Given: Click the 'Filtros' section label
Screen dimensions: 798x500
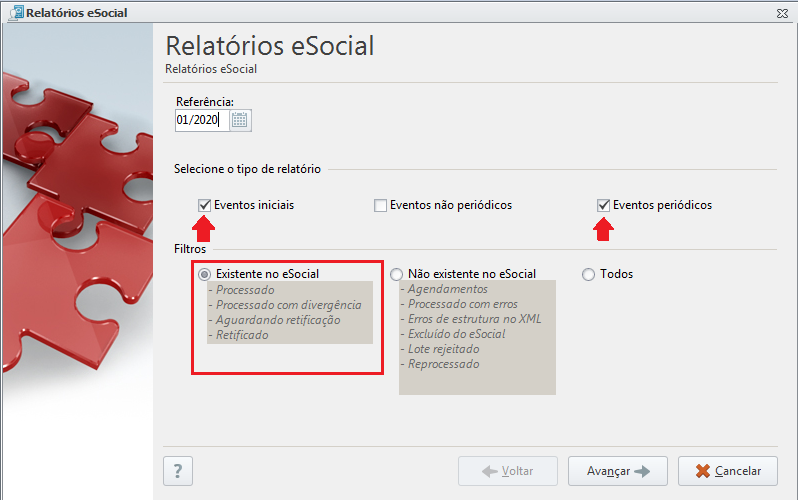Looking at the screenshot, I should coord(190,249).
